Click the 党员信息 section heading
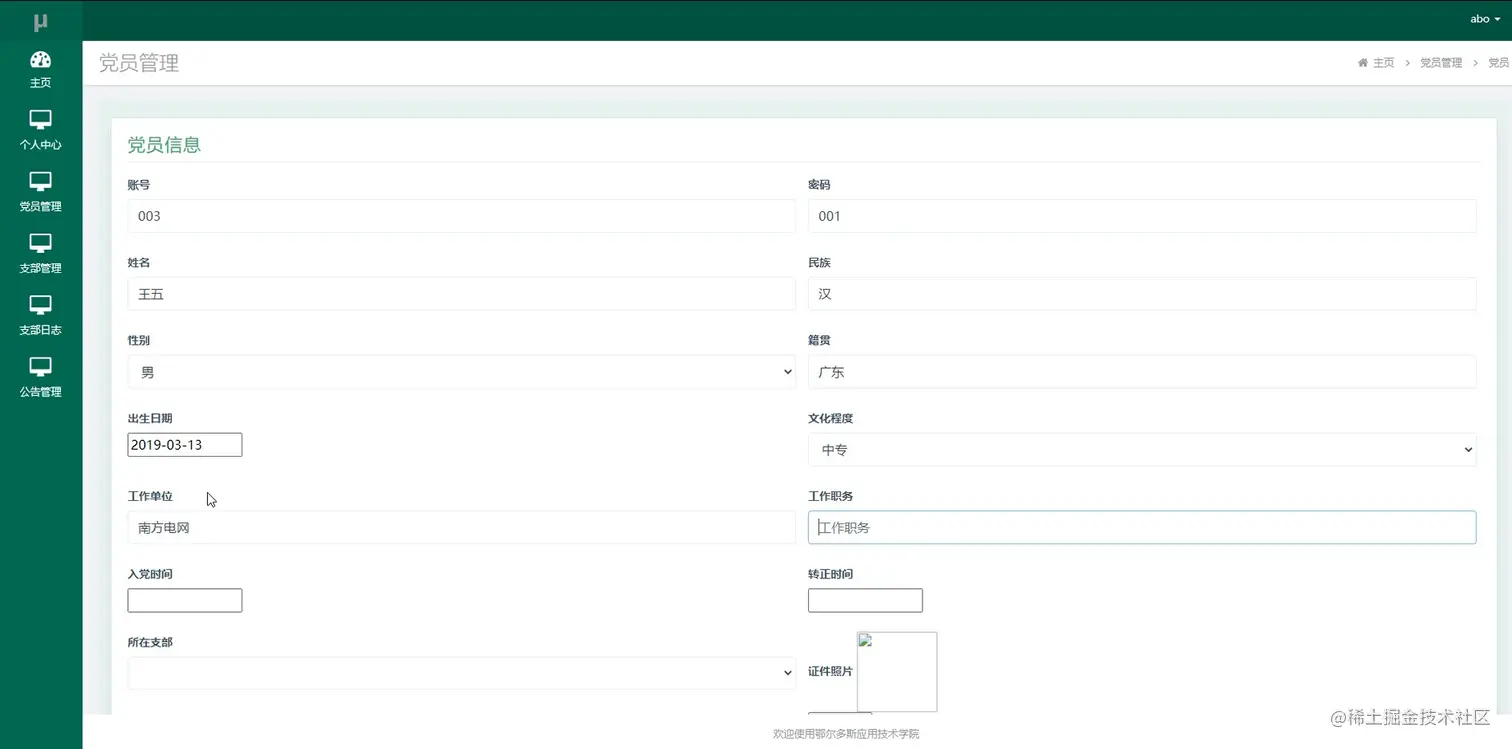The width and height of the screenshot is (1512, 749). coord(164,145)
